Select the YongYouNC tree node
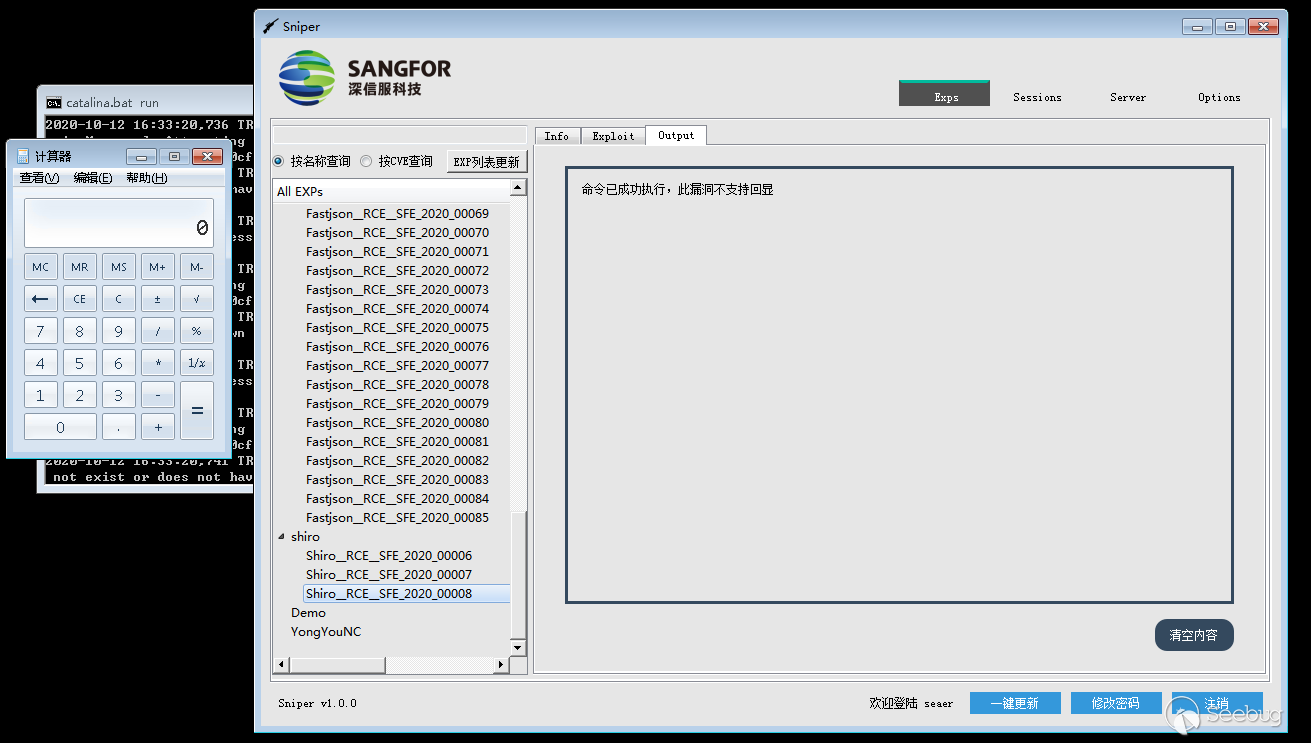1311x743 pixels. [x=326, y=632]
